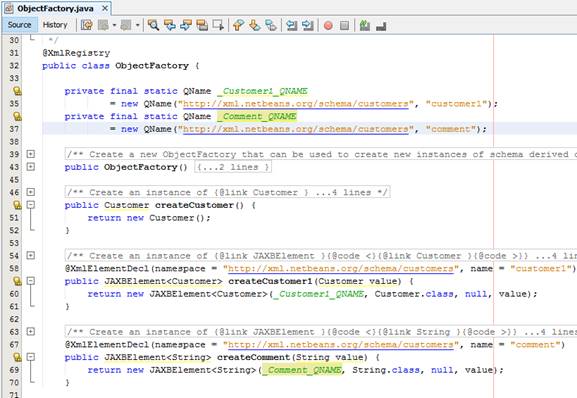Click the "comment" string on line 37
Image resolution: width=577 pixels, height=398 pixels.
coord(451,129)
